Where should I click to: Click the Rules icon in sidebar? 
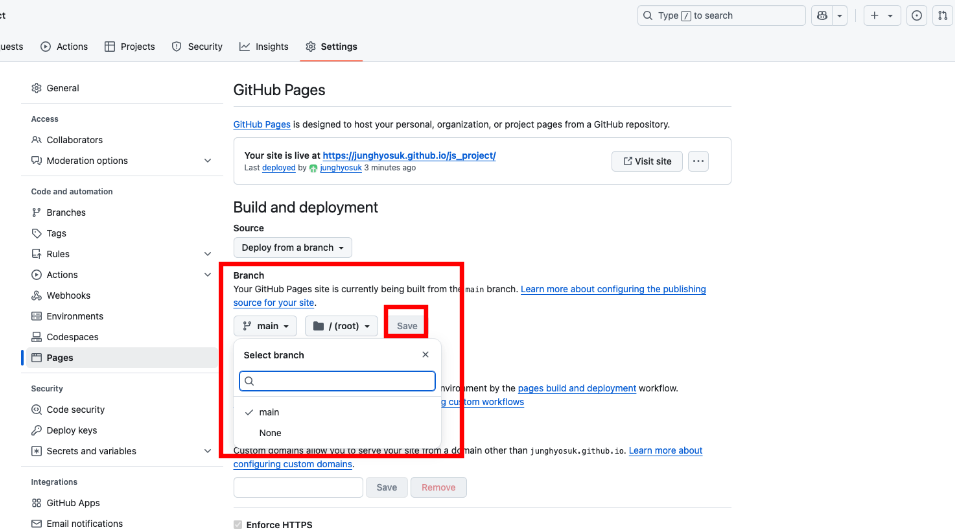click(x=37, y=254)
